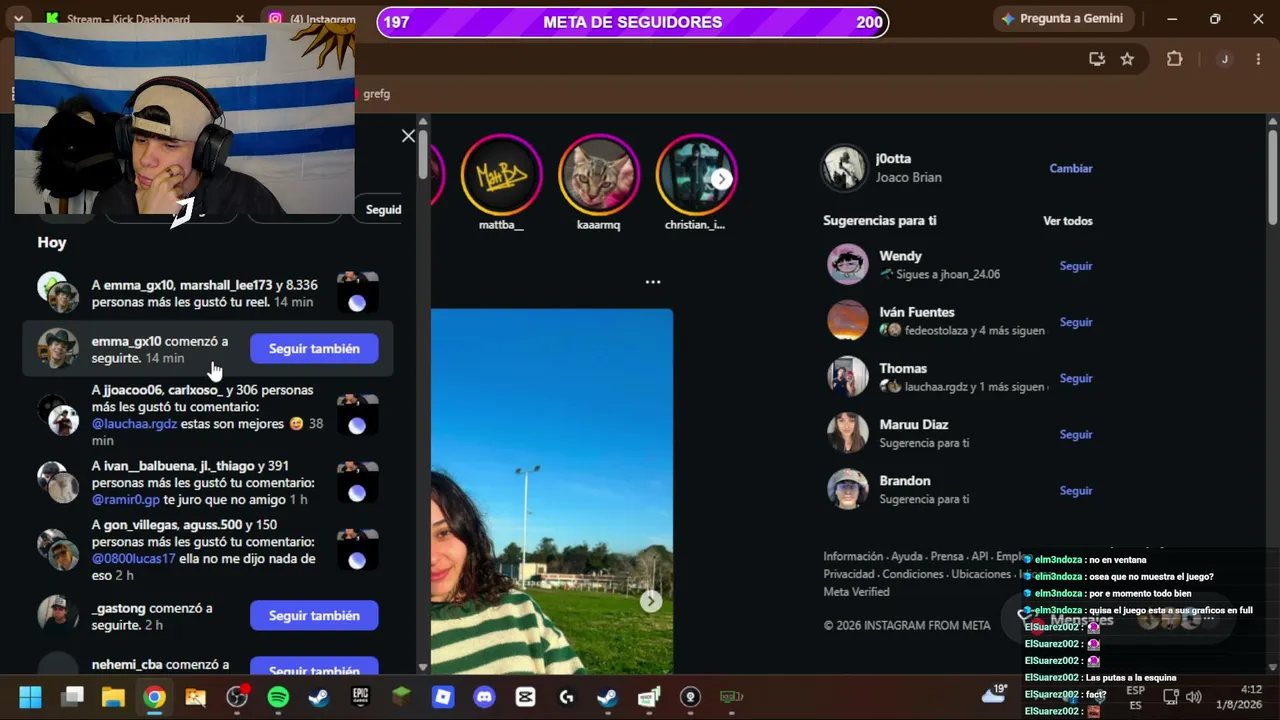Open Discord from taskbar
This screenshot has height=720, width=1280.
pyautogui.click(x=484, y=697)
